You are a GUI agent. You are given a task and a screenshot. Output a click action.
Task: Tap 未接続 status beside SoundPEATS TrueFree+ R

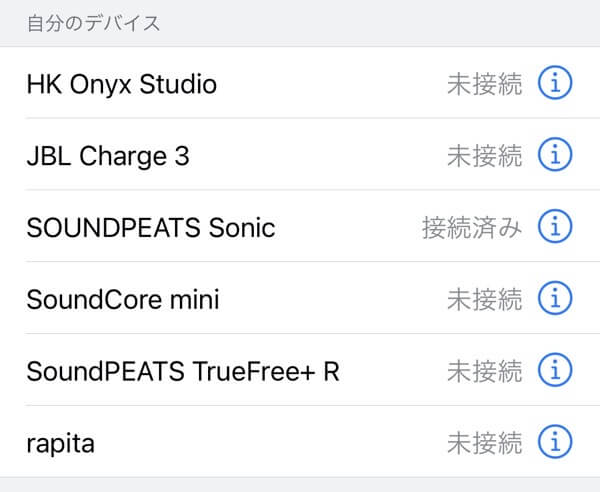(x=484, y=371)
